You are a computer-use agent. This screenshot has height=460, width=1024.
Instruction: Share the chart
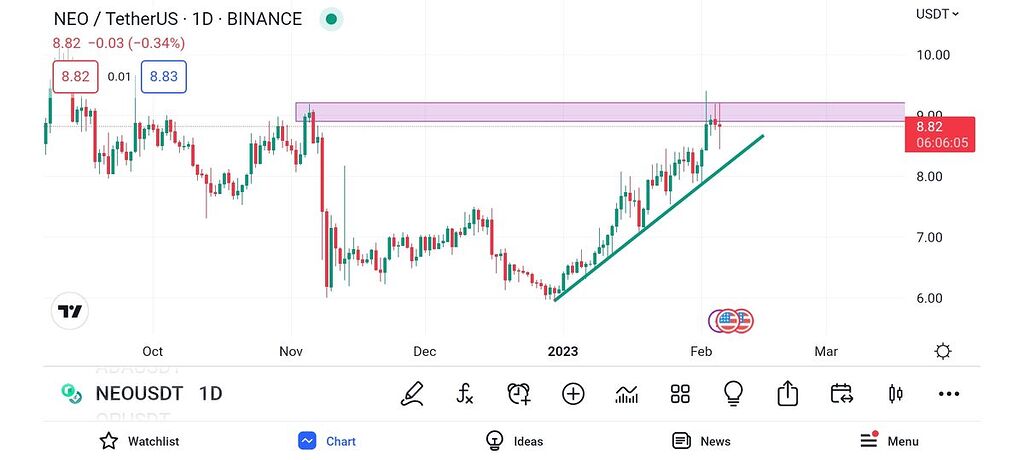[788, 394]
